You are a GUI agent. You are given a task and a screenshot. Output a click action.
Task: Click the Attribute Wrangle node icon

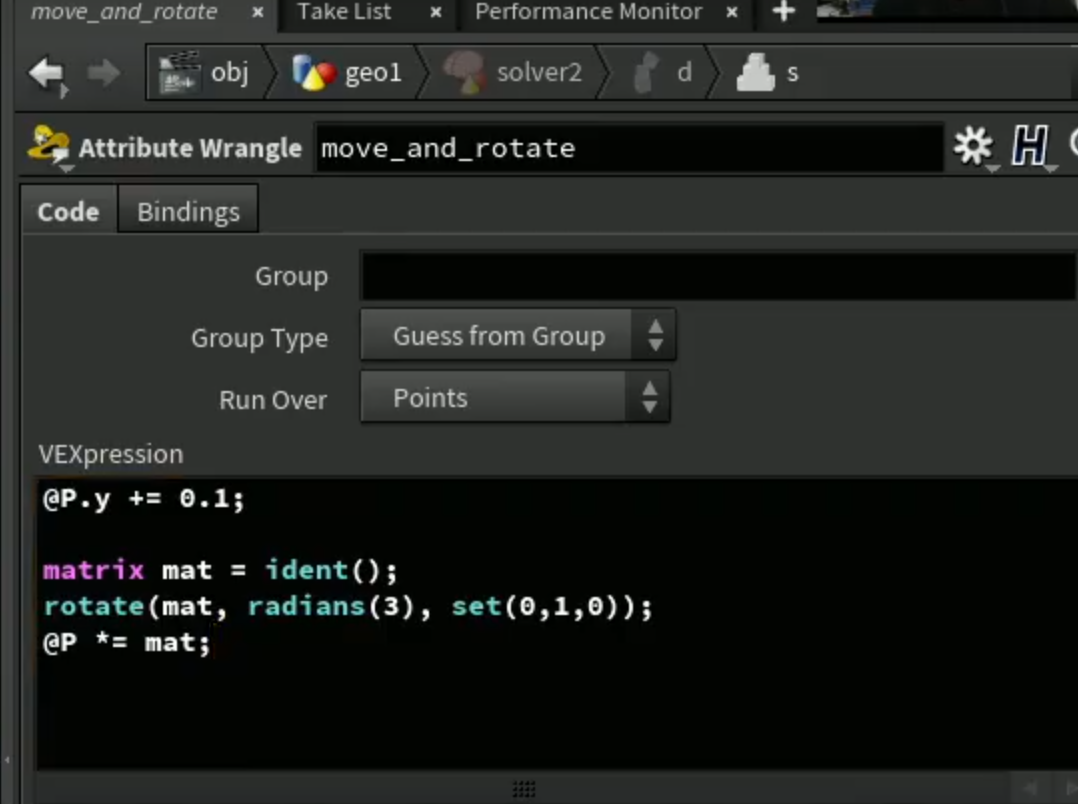pos(48,145)
